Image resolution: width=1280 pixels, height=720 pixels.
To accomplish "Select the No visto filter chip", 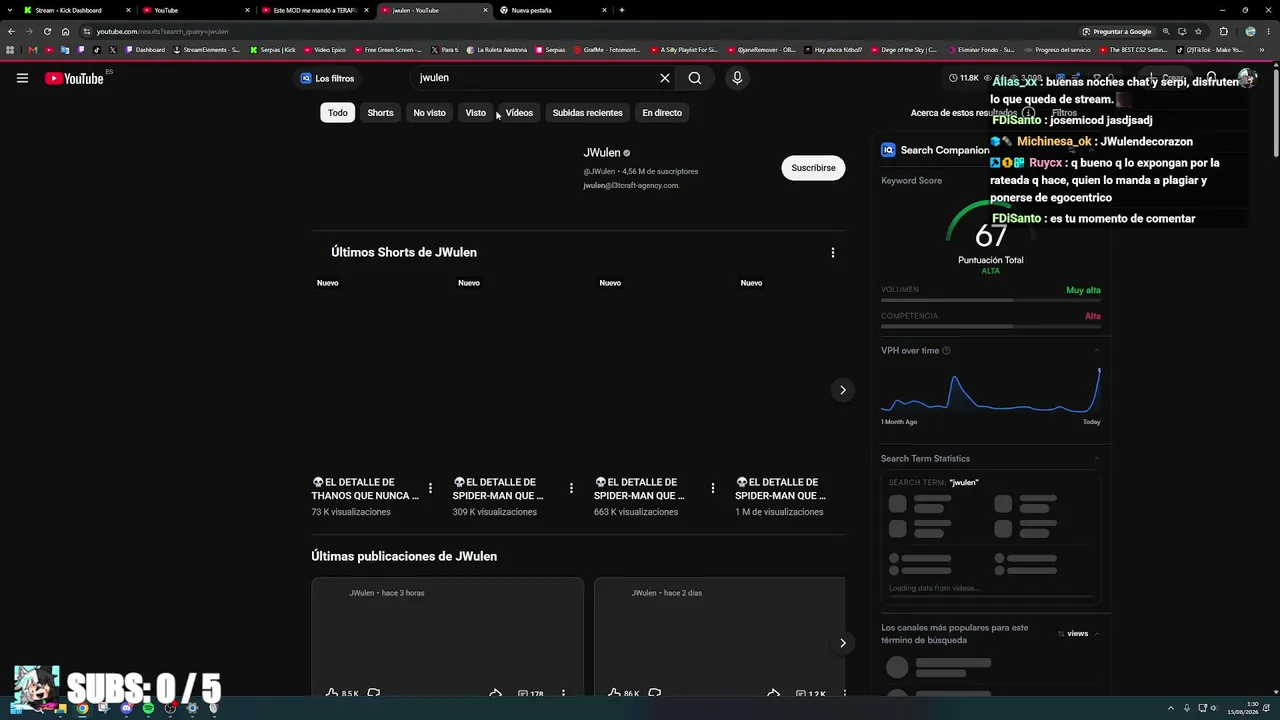I will [x=429, y=113].
